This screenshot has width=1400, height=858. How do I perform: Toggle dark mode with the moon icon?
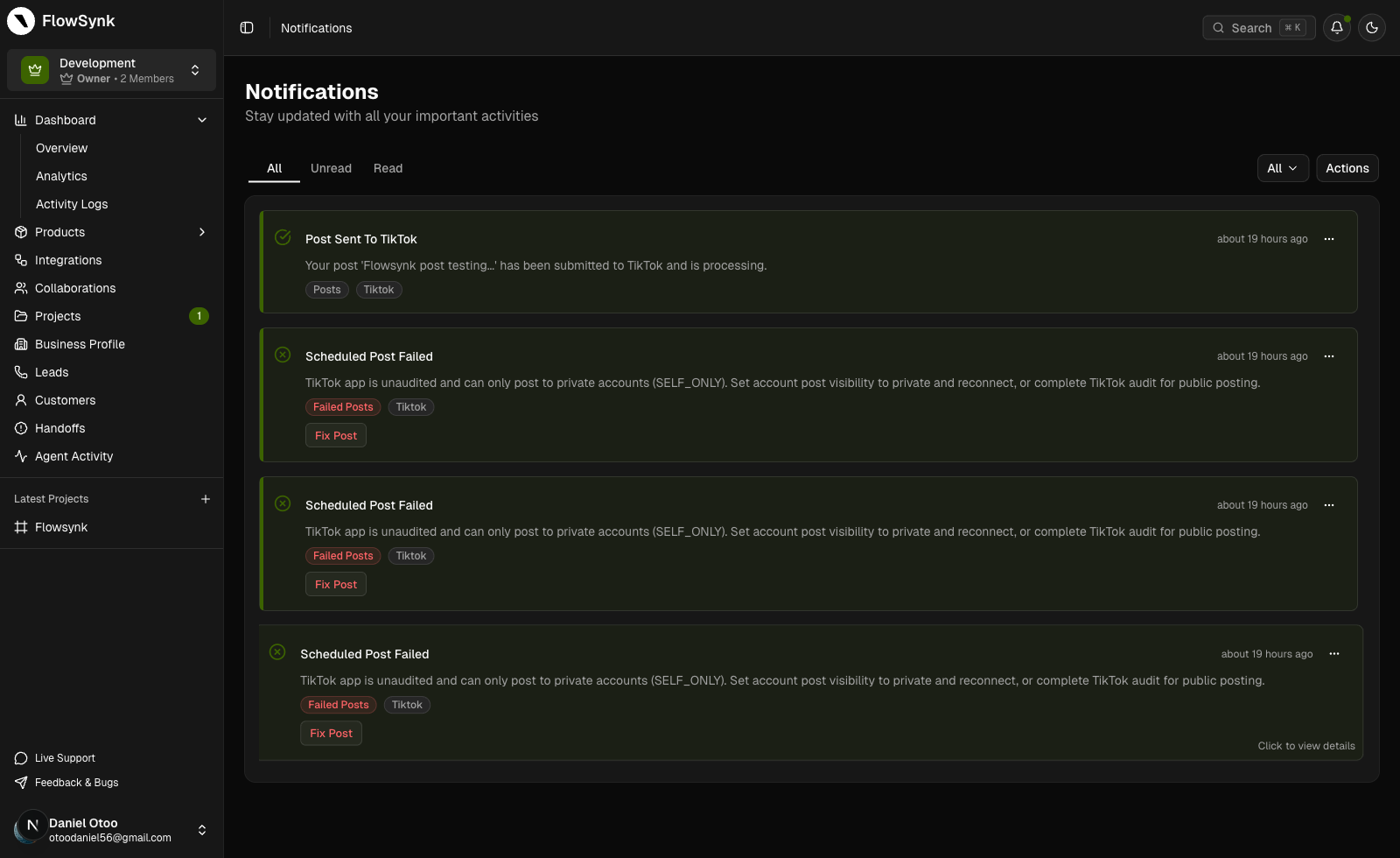tap(1372, 27)
